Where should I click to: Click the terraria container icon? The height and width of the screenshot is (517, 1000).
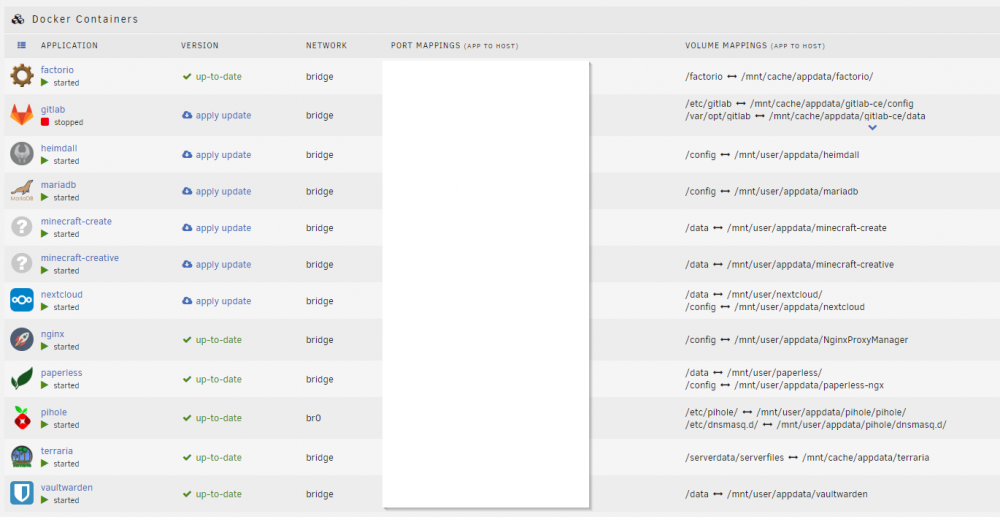pyautogui.click(x=22, y=457)
